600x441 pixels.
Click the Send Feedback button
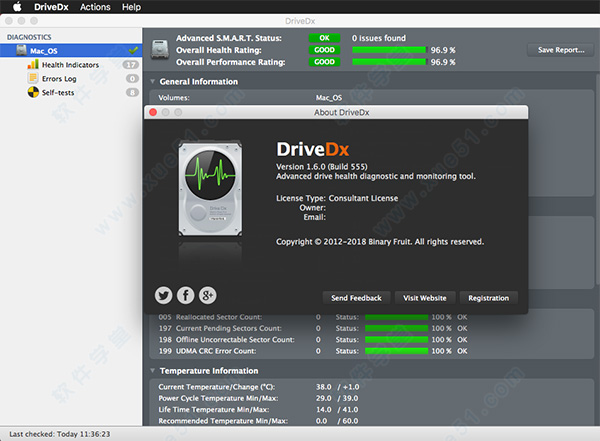(x=356, y=298)
